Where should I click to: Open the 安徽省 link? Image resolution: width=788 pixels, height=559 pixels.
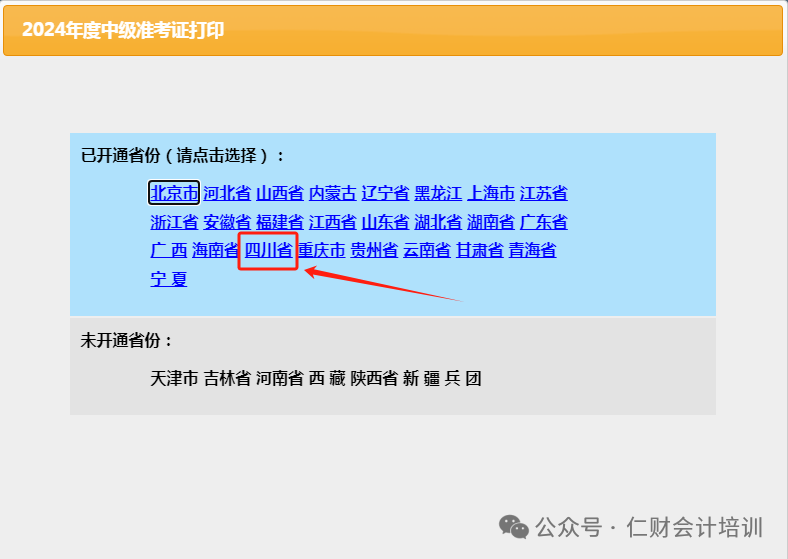pos(227,222)
